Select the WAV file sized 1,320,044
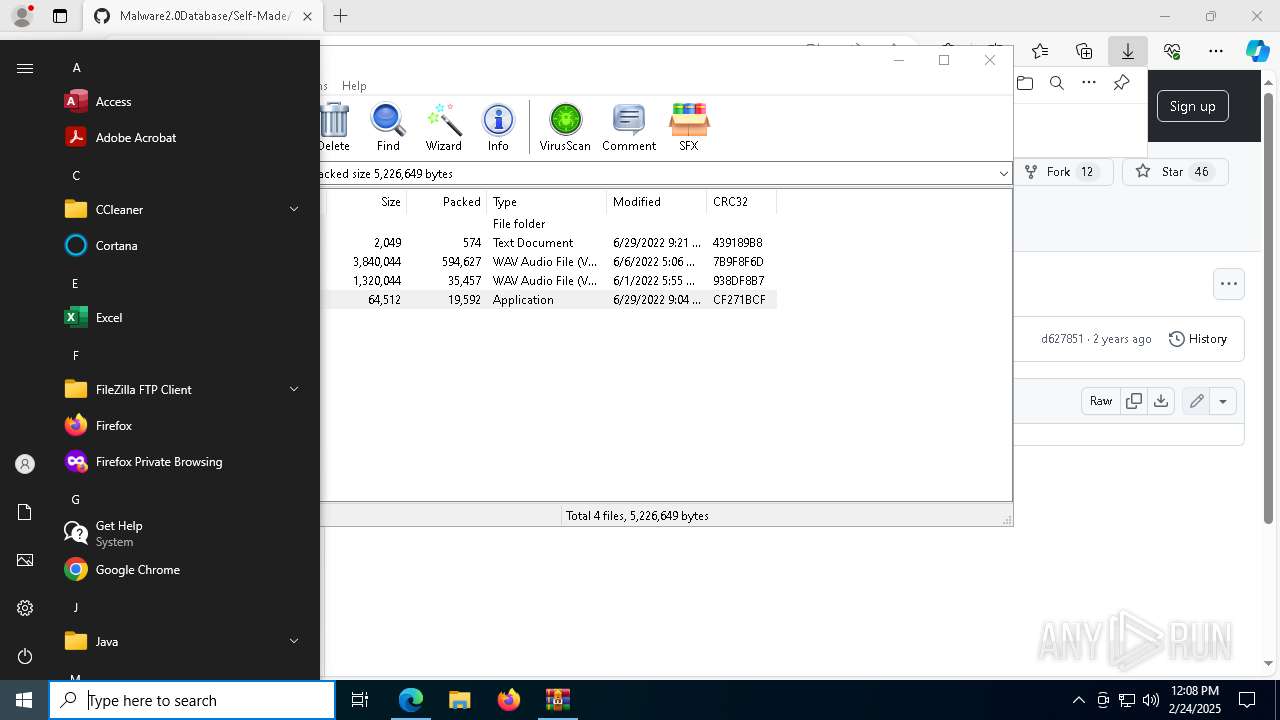This screenshot has width=1280, height=720. pos(548,281)
